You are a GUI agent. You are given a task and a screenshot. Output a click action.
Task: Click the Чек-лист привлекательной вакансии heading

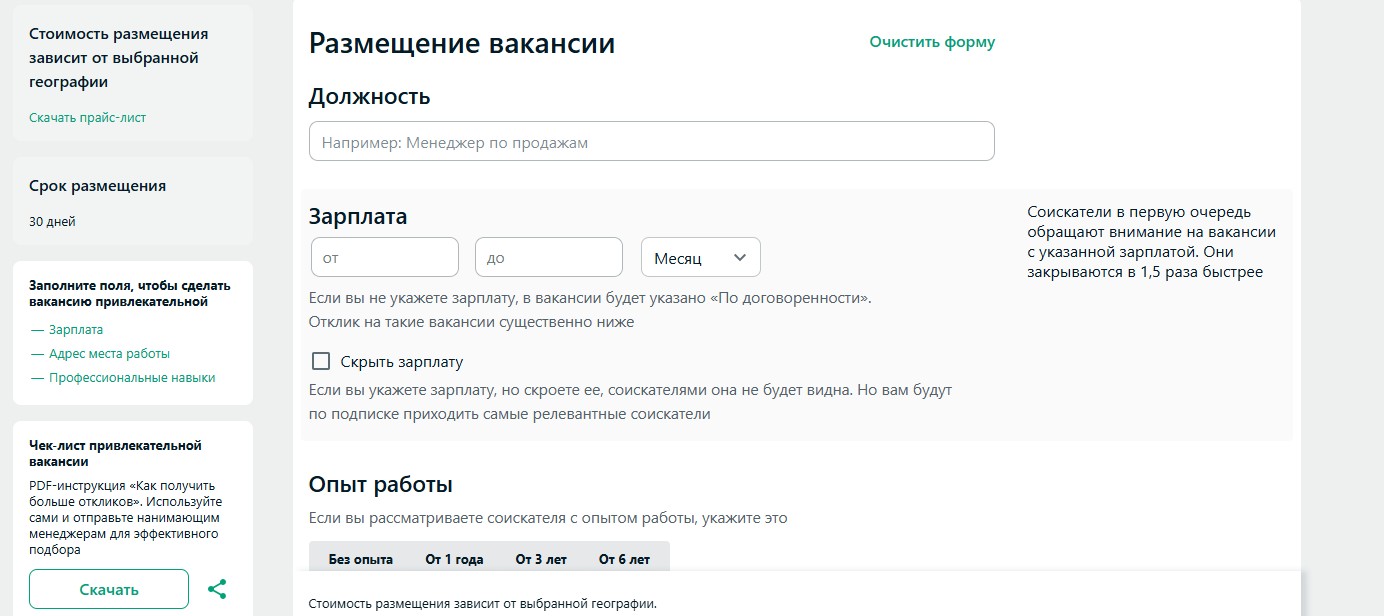coord(115,453)
